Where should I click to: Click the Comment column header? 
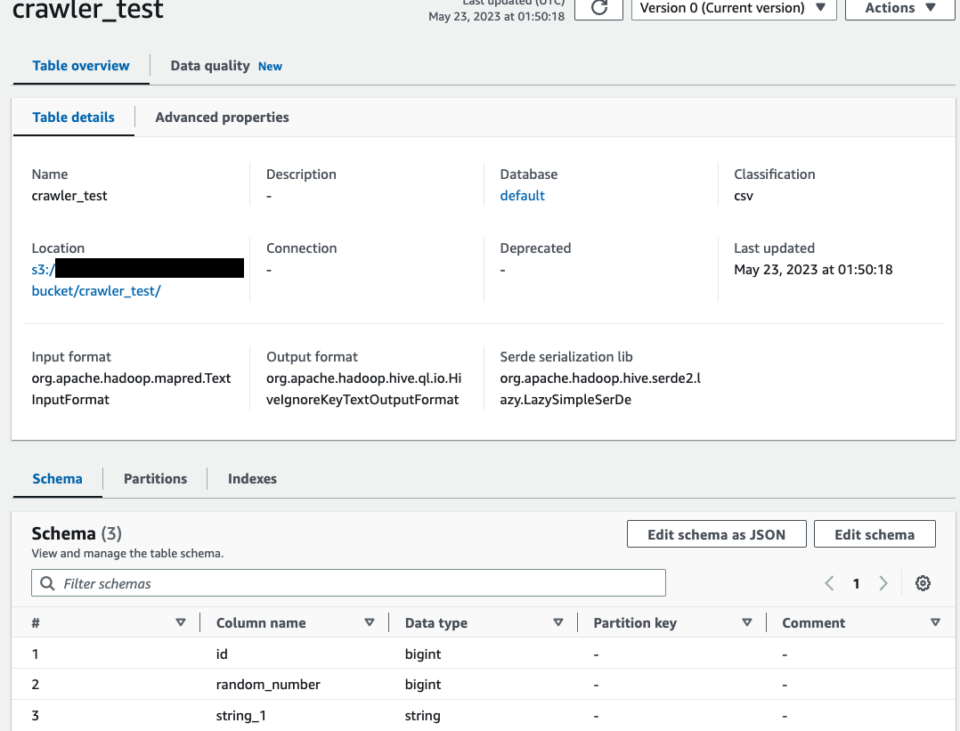tap(813, 623)
